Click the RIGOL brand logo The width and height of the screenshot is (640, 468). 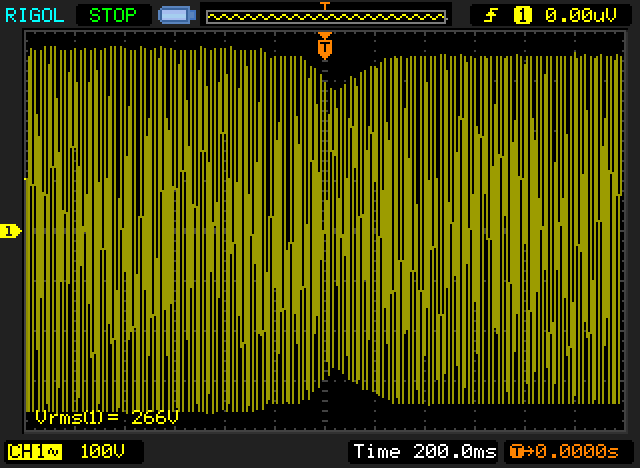tap(35, 16)
